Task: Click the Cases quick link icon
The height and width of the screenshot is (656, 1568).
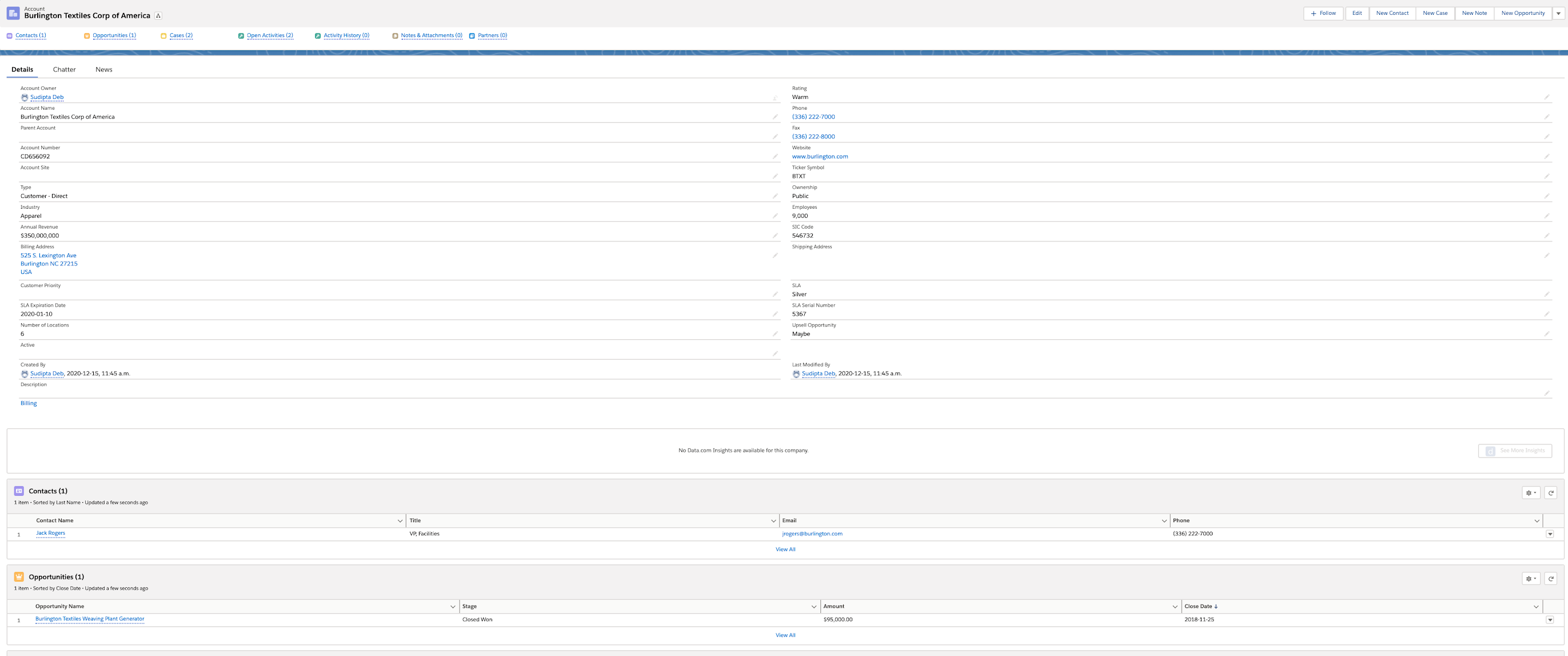Action: (x=163, y=35)
